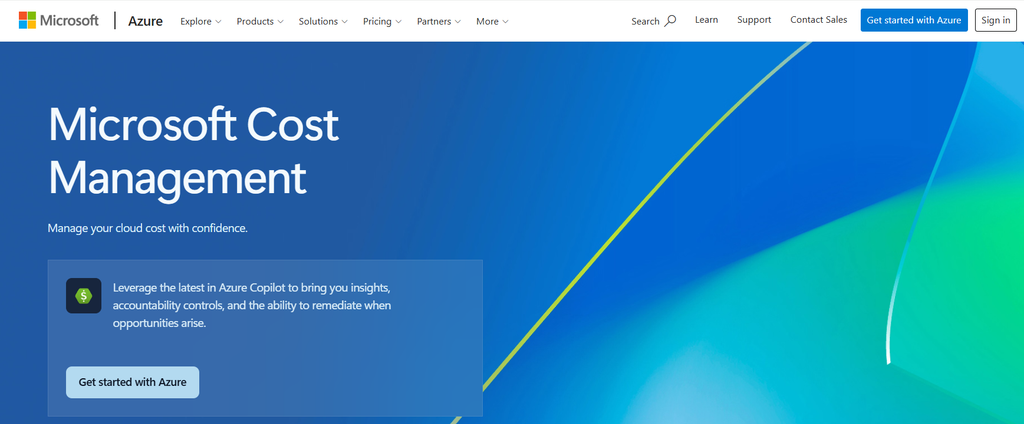Click 'Manage your cloud cost with confidence.' text
Screen dimensions: 1024x424
point(148,229)
